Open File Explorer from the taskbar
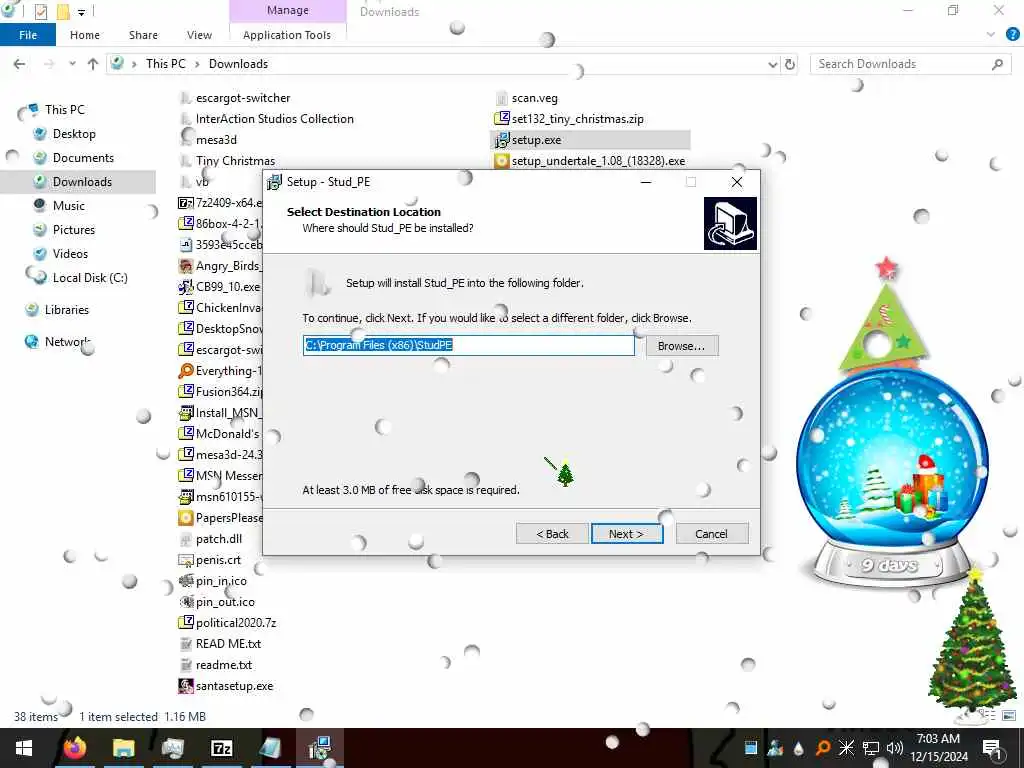 (x=123, y=748)
